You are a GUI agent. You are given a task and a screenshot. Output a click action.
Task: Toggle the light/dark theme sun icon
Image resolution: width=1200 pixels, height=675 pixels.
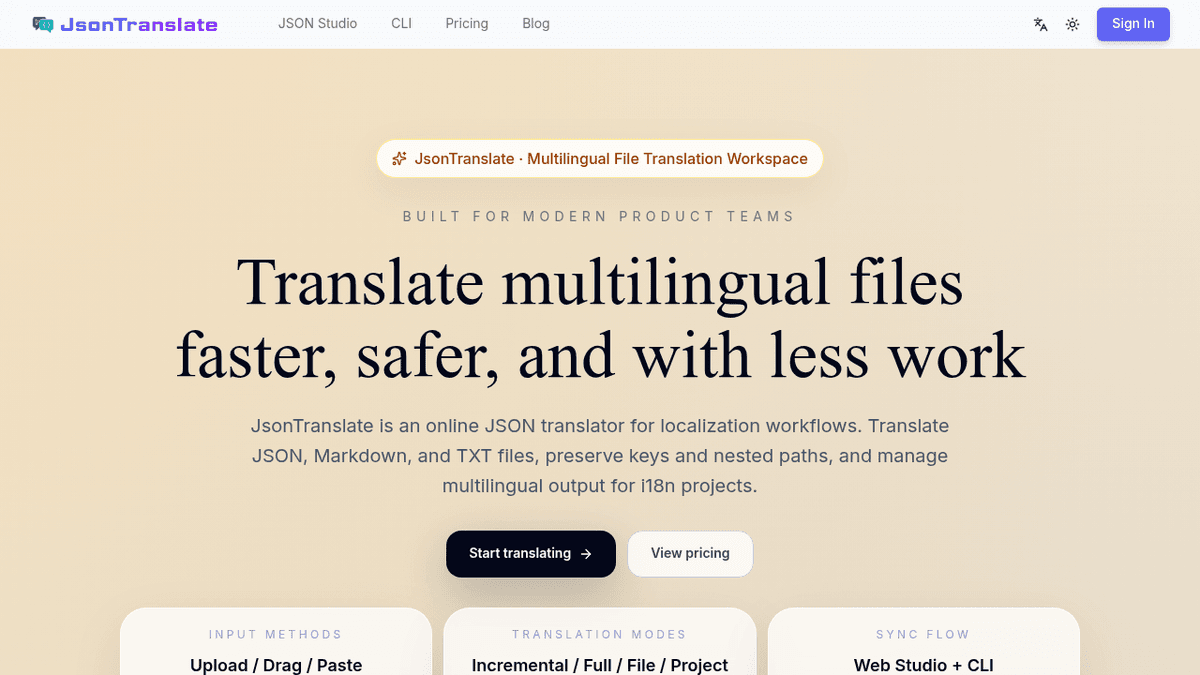coord(1072,24)
